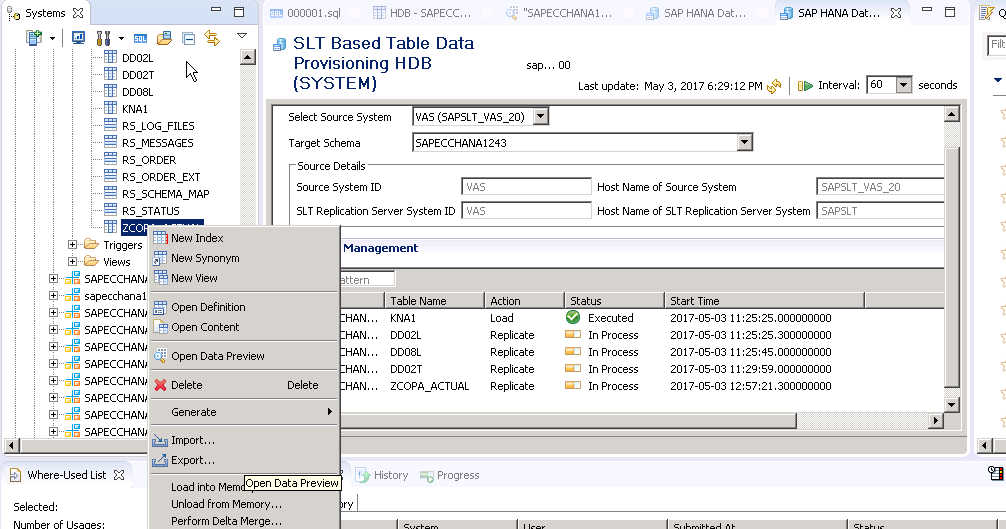Screen dimensions: 1006x529
Task: Click the editor panel scroll up arrow
Action: [x=951, y=115]
